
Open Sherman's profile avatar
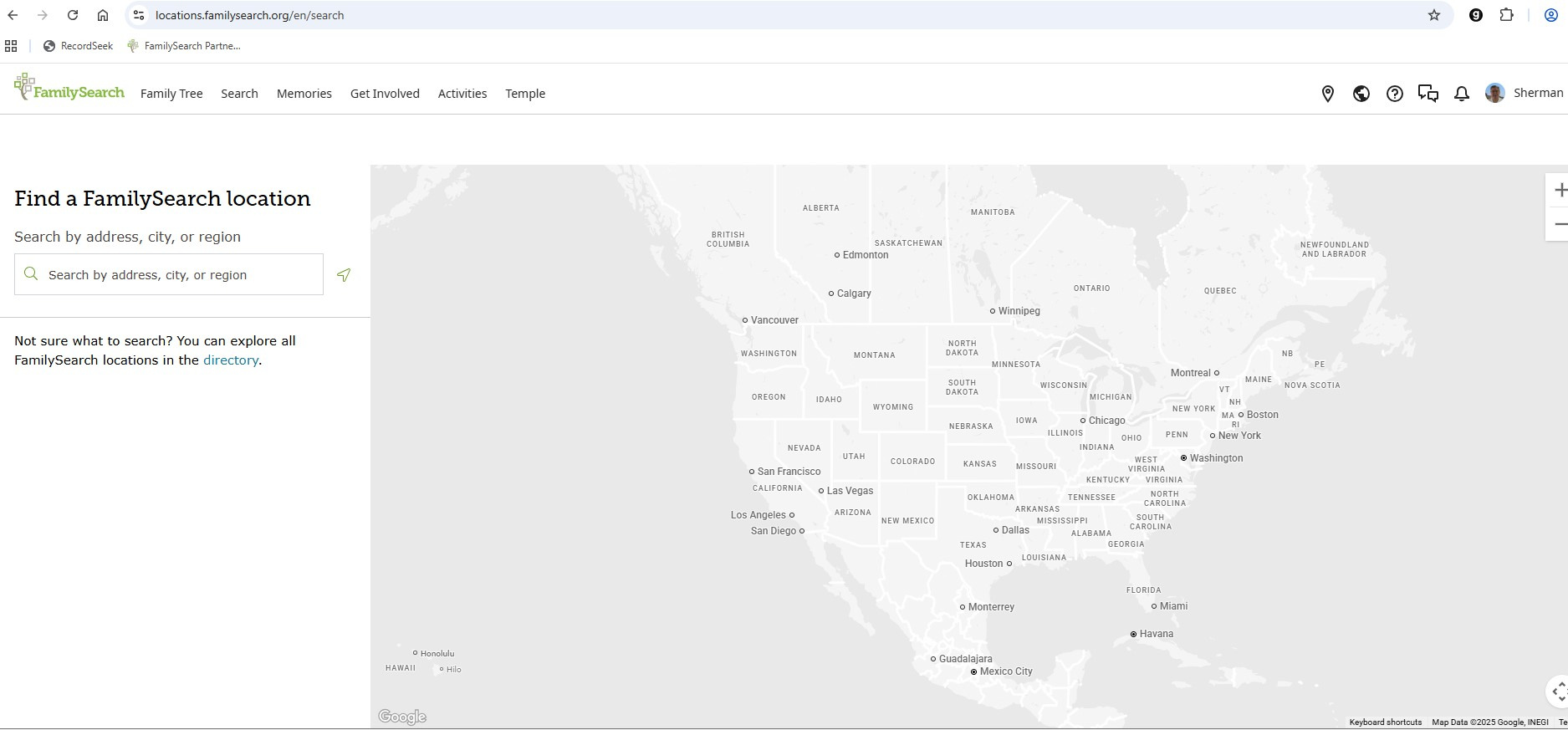[x=1495, y=93]
